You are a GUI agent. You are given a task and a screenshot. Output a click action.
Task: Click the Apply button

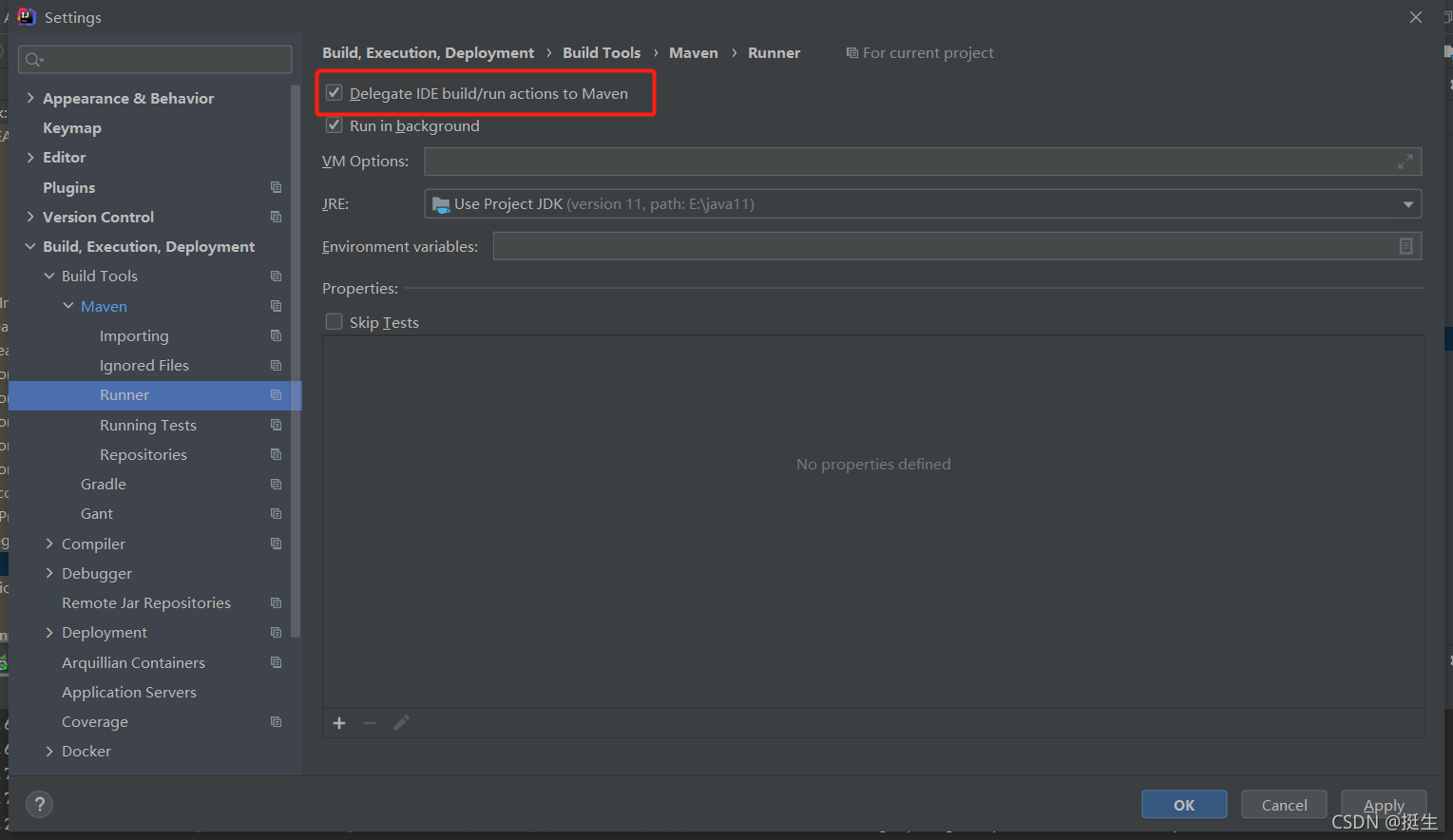click(1384, 805)
